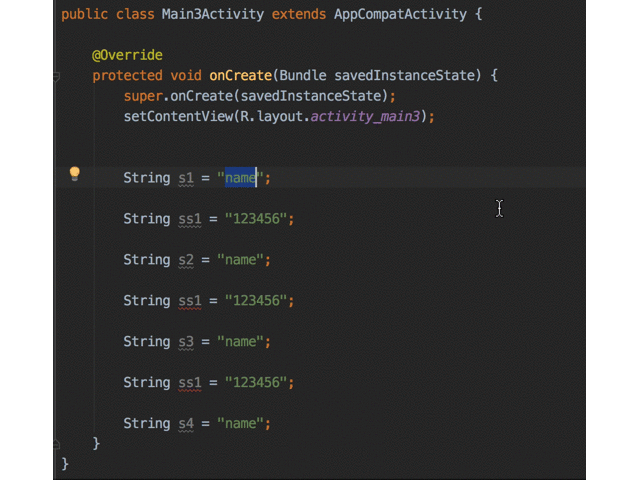Click the class name Main3Activity
Image resolution: width=640 pixels, height=480 pixels.
[x=213, y=14]
